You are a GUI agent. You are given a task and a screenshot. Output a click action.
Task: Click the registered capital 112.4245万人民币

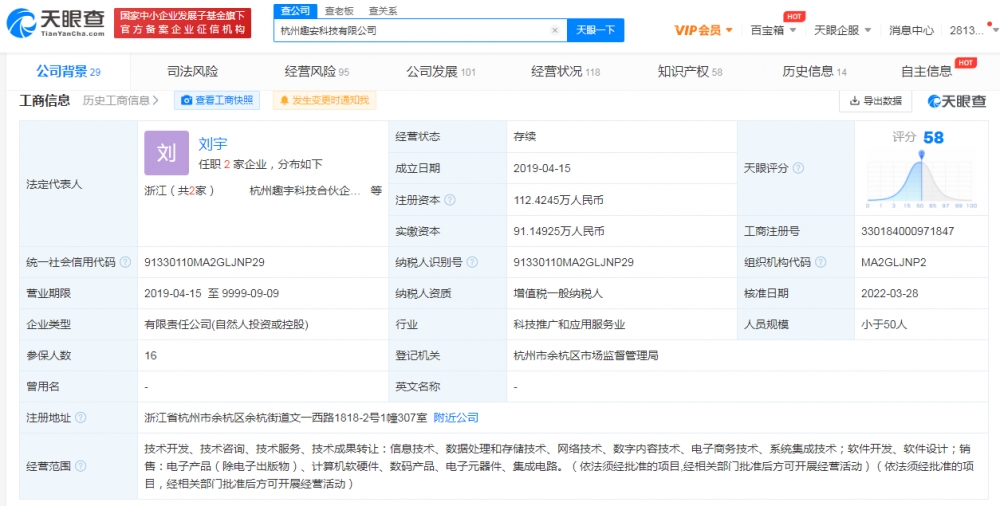click(x=559, y=200)
